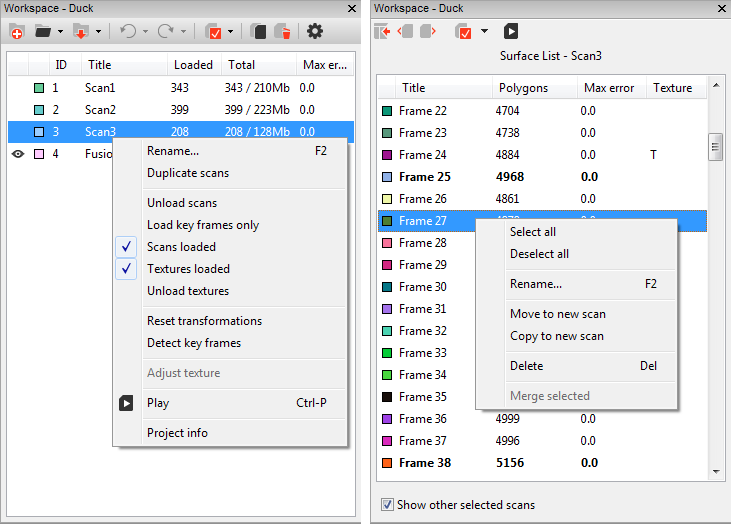Select the Frame 25 row
This screenshot has height=524, width=731.
tap(543, 177)
